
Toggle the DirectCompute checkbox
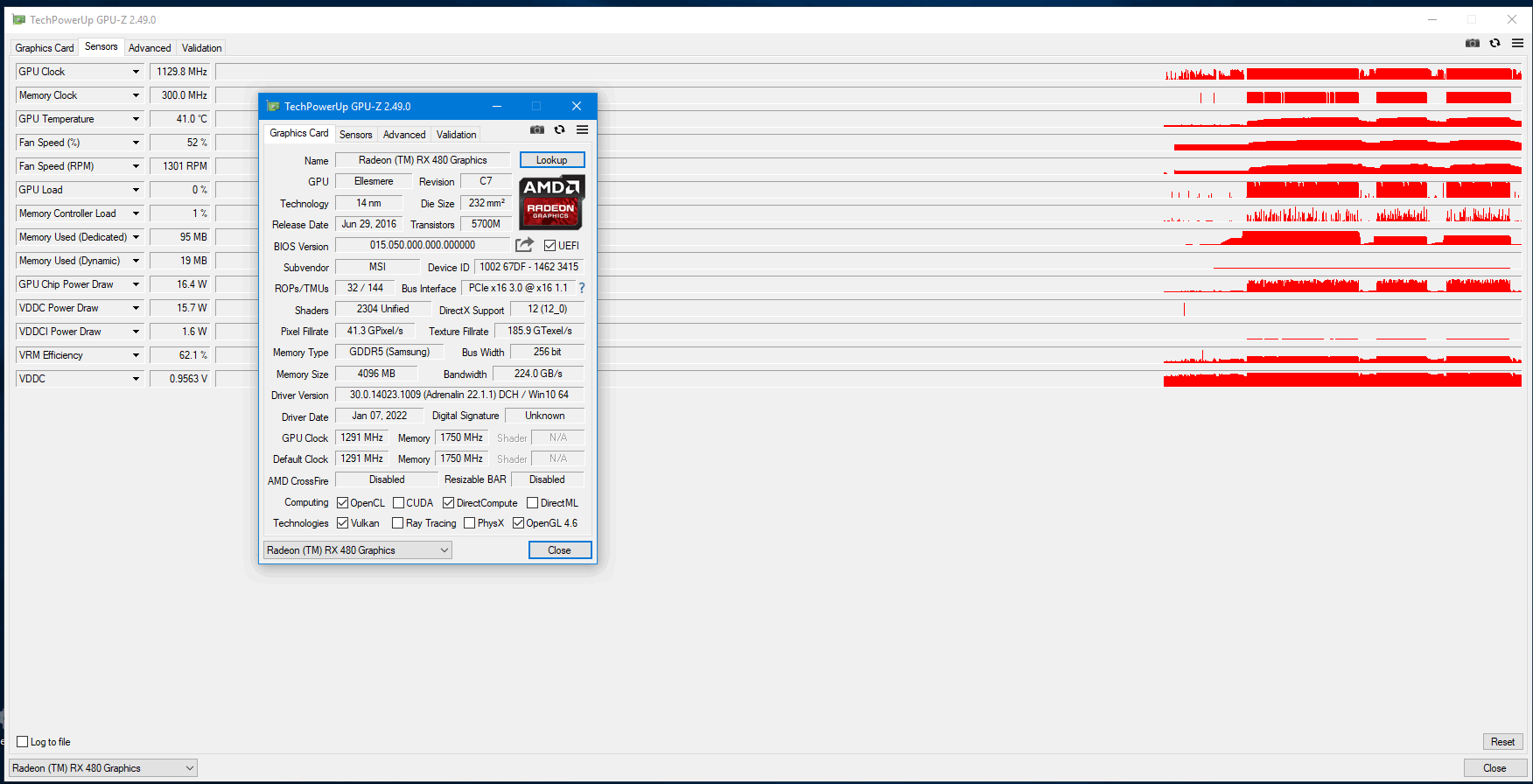[448, 503]
